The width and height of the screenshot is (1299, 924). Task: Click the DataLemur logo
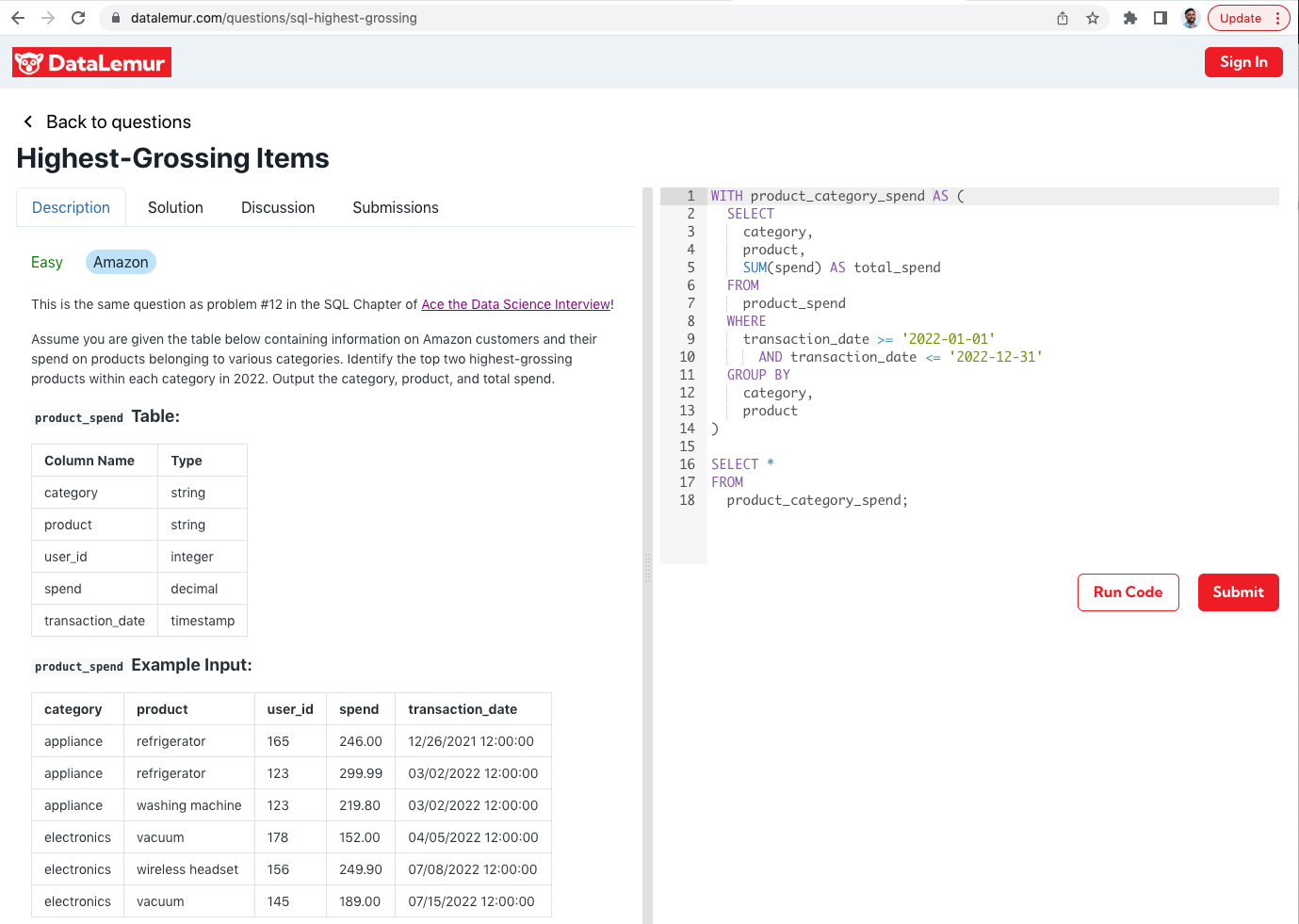pyautogui.click(x=91, y=63)
